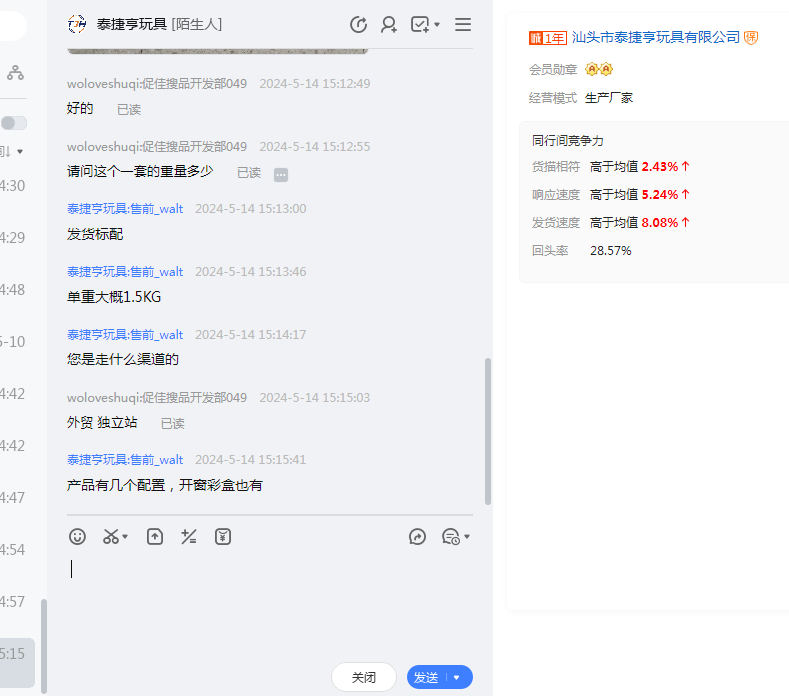Click the chat conversation scrollbar
Image resolution: width=789 pixels, height=696 pixels.
(x=488, y=430)
